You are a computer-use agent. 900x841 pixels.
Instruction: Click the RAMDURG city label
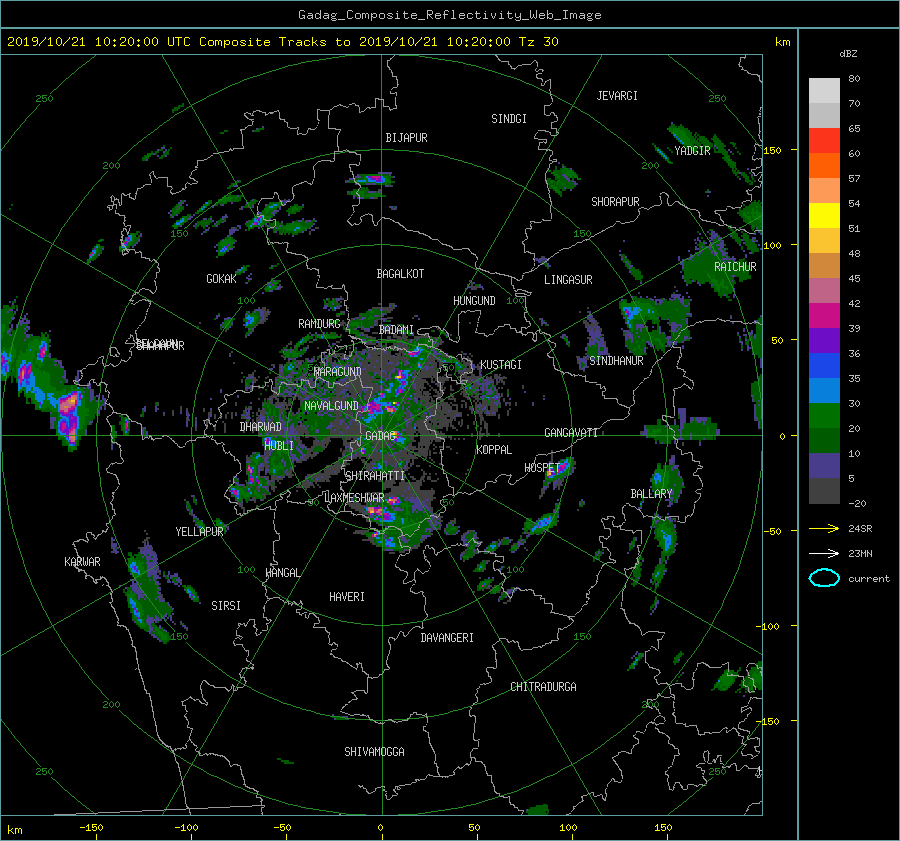click(319, 324)
